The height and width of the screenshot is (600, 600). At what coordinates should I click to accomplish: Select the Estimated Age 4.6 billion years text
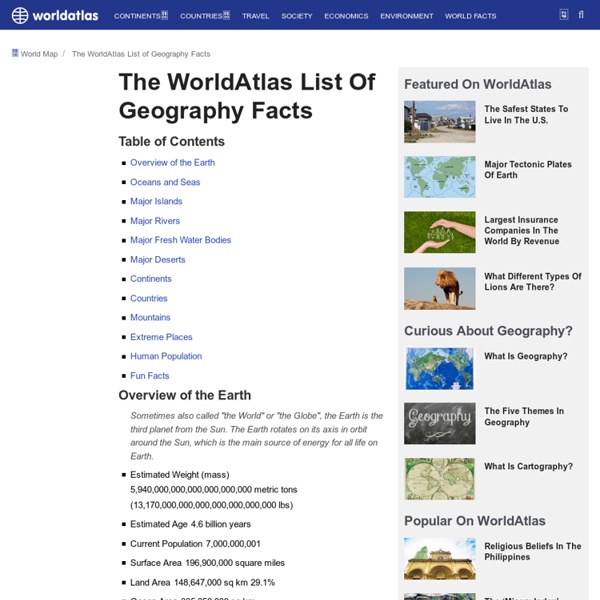coord(191,524)
